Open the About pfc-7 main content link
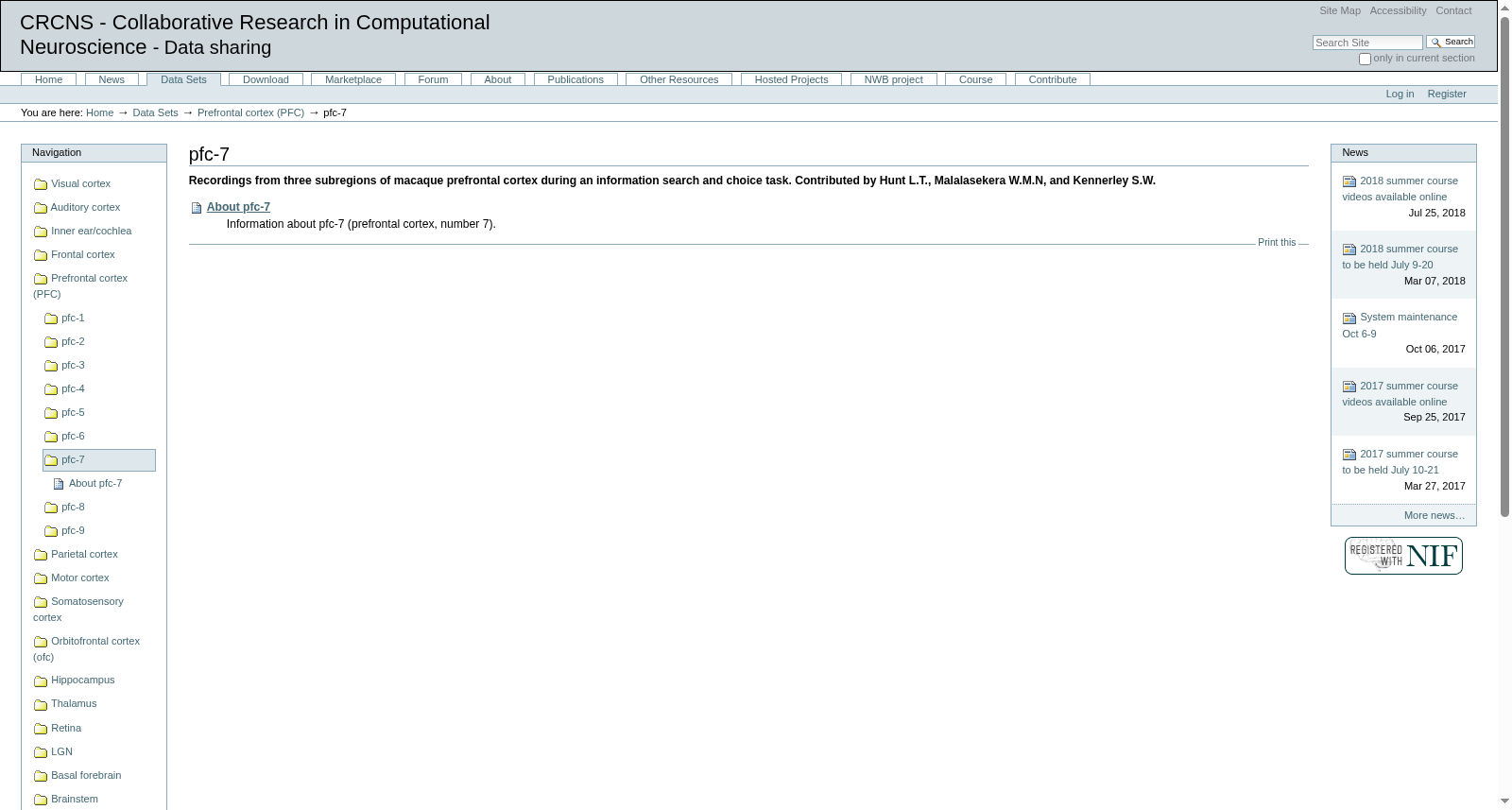 pyautogui.click(x=238, y=207)
